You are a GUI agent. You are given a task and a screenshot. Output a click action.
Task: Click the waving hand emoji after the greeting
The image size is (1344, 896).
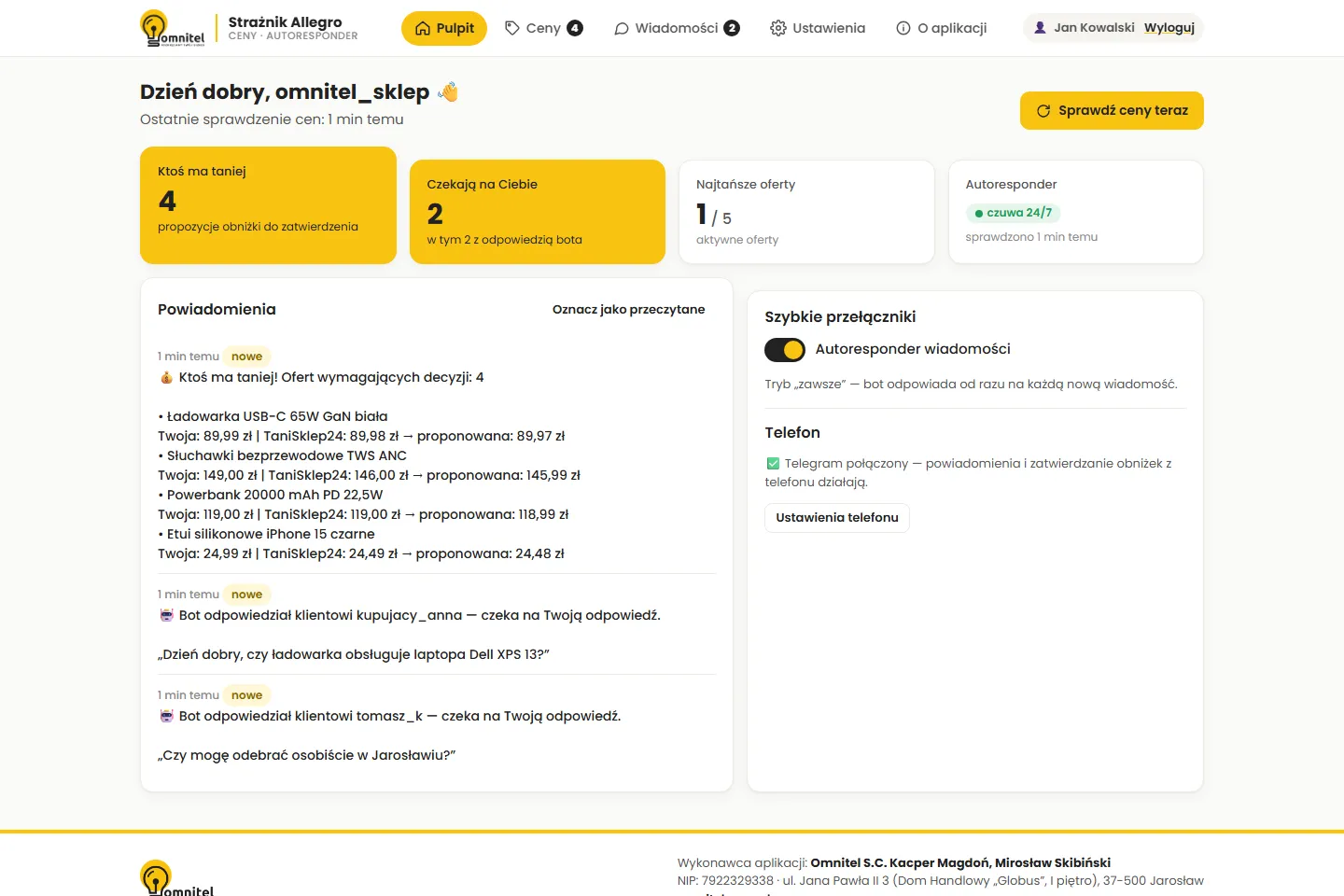pyautogui.click(x=448, y=91)
